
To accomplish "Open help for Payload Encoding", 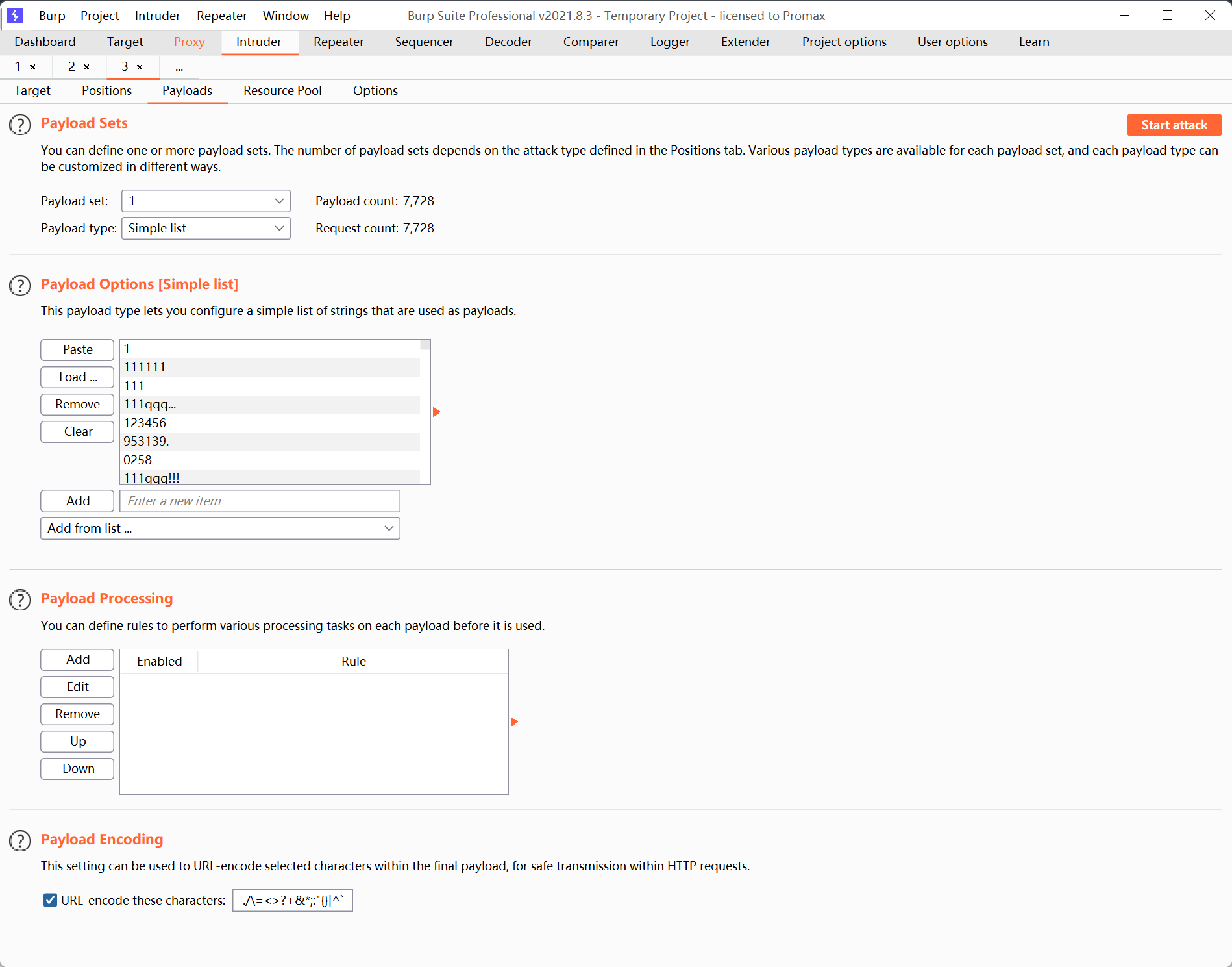I will 20,840.
